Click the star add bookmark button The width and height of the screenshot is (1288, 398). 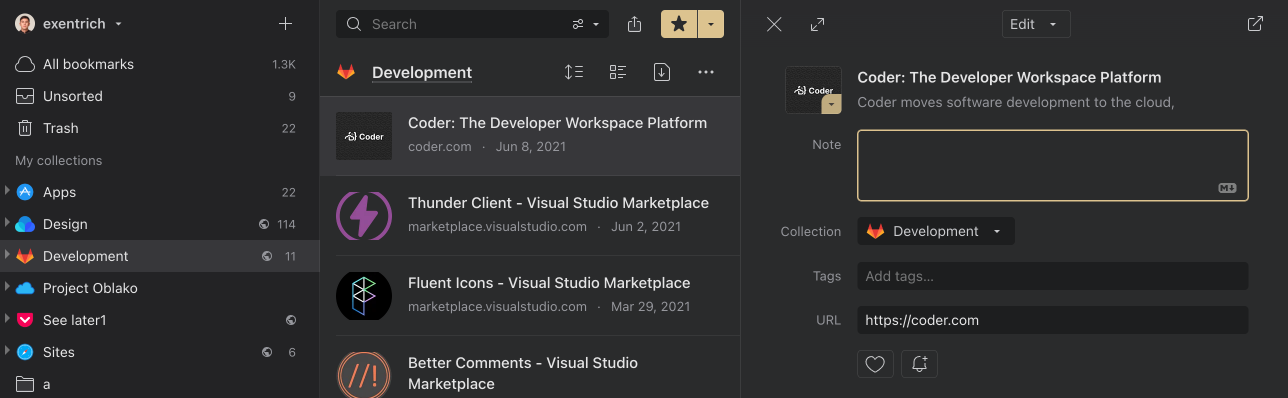[x=679, y=24]
